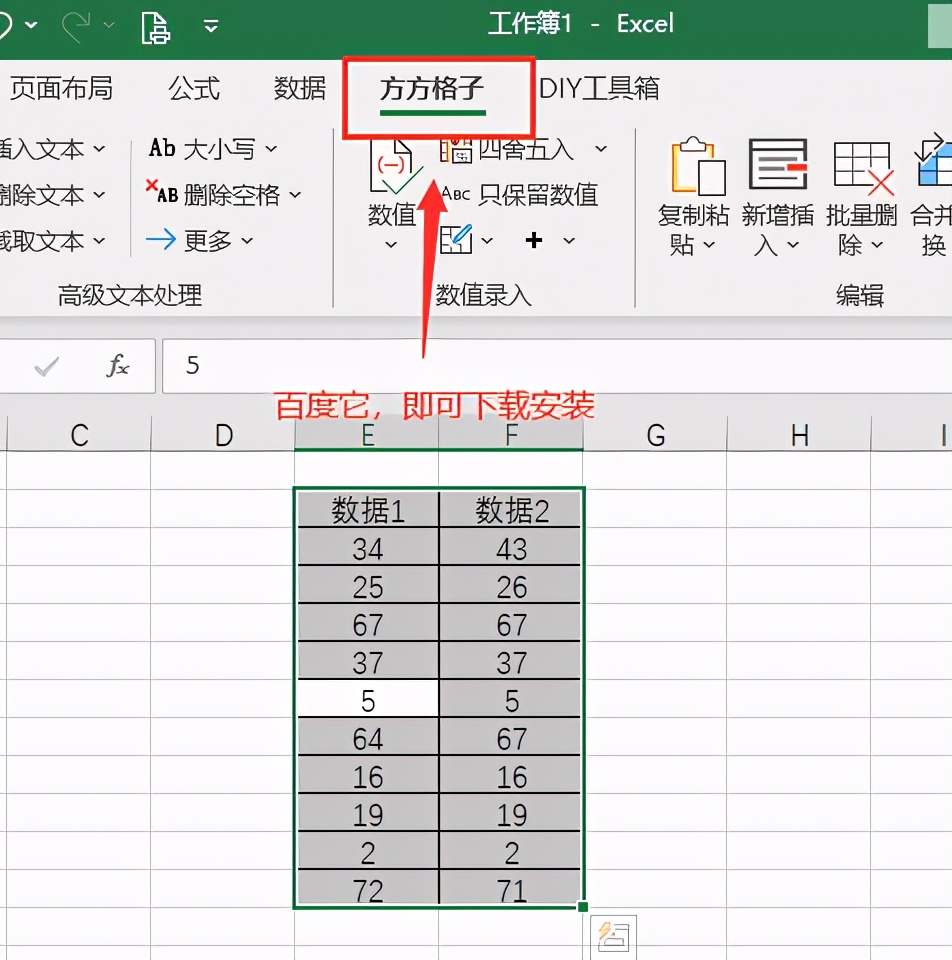Select column H header

coord(799,435)
